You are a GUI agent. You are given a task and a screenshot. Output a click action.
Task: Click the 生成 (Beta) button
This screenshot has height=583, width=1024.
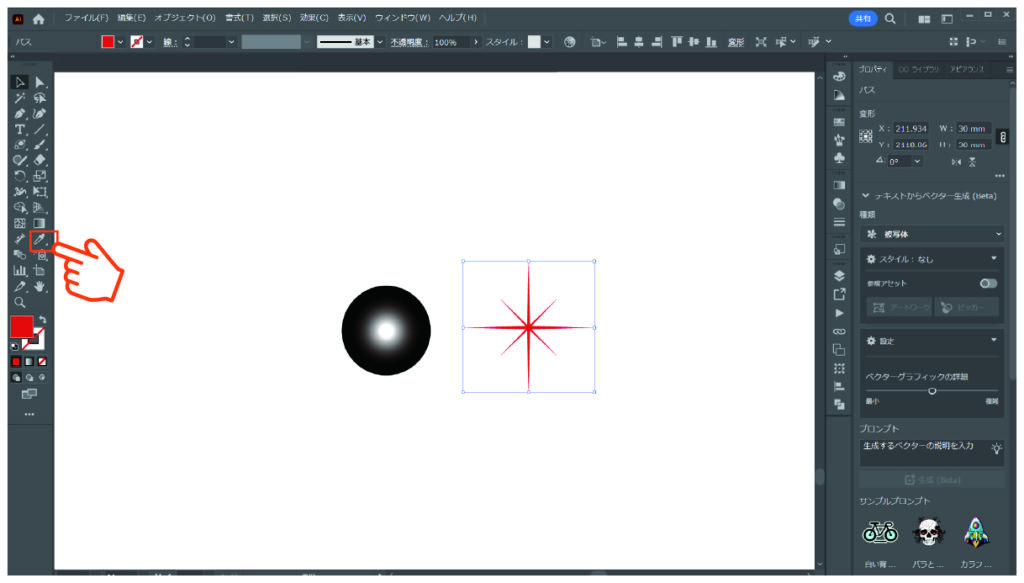[x=932, y=480]
